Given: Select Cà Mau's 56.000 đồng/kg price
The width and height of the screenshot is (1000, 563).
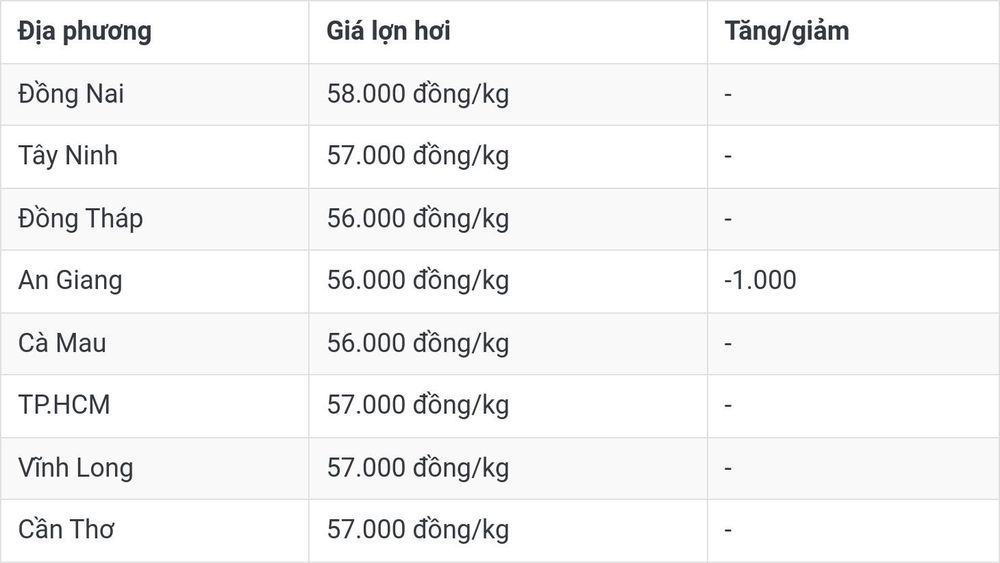Looking at the screenshot, I should pos(418,344).
